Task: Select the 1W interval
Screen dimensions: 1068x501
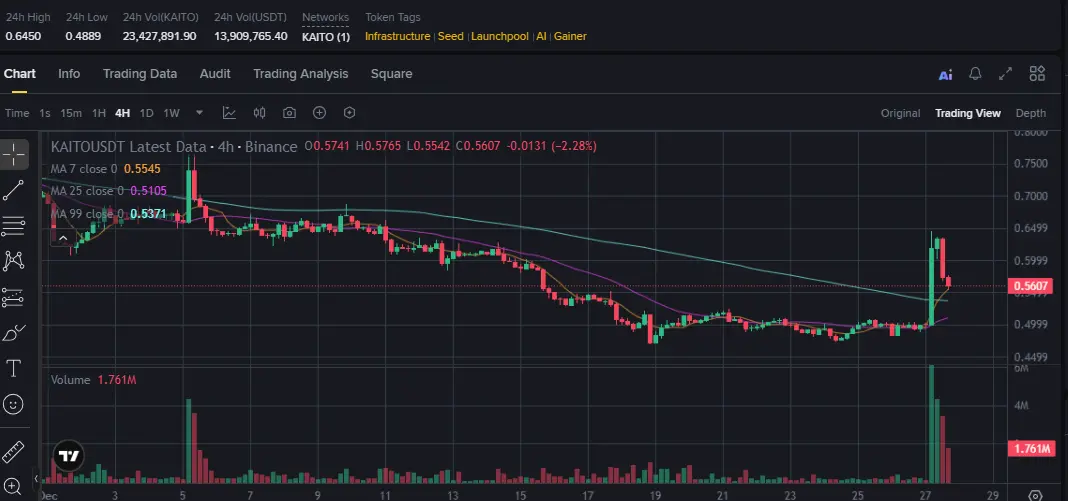Action: (171, 113)
